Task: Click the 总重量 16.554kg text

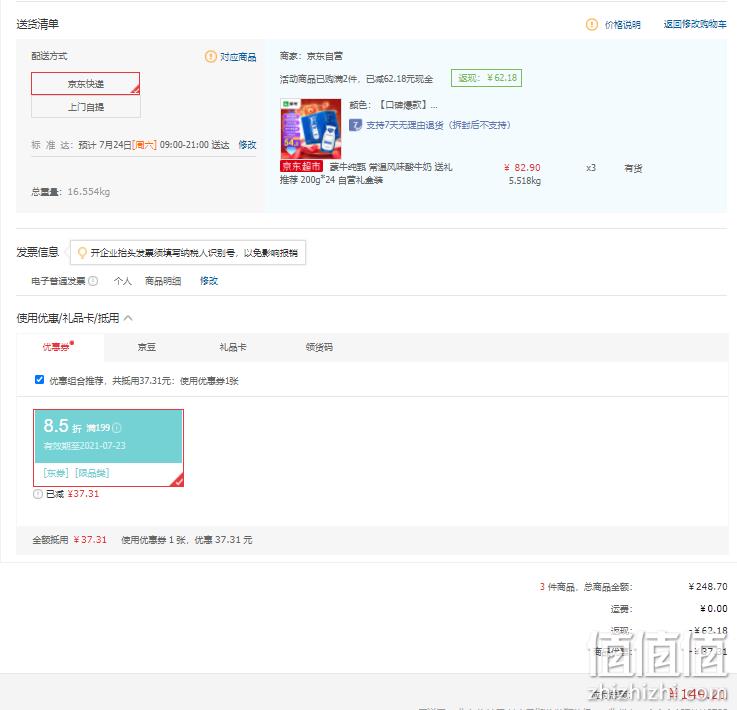Action: [x=71, y=192]
